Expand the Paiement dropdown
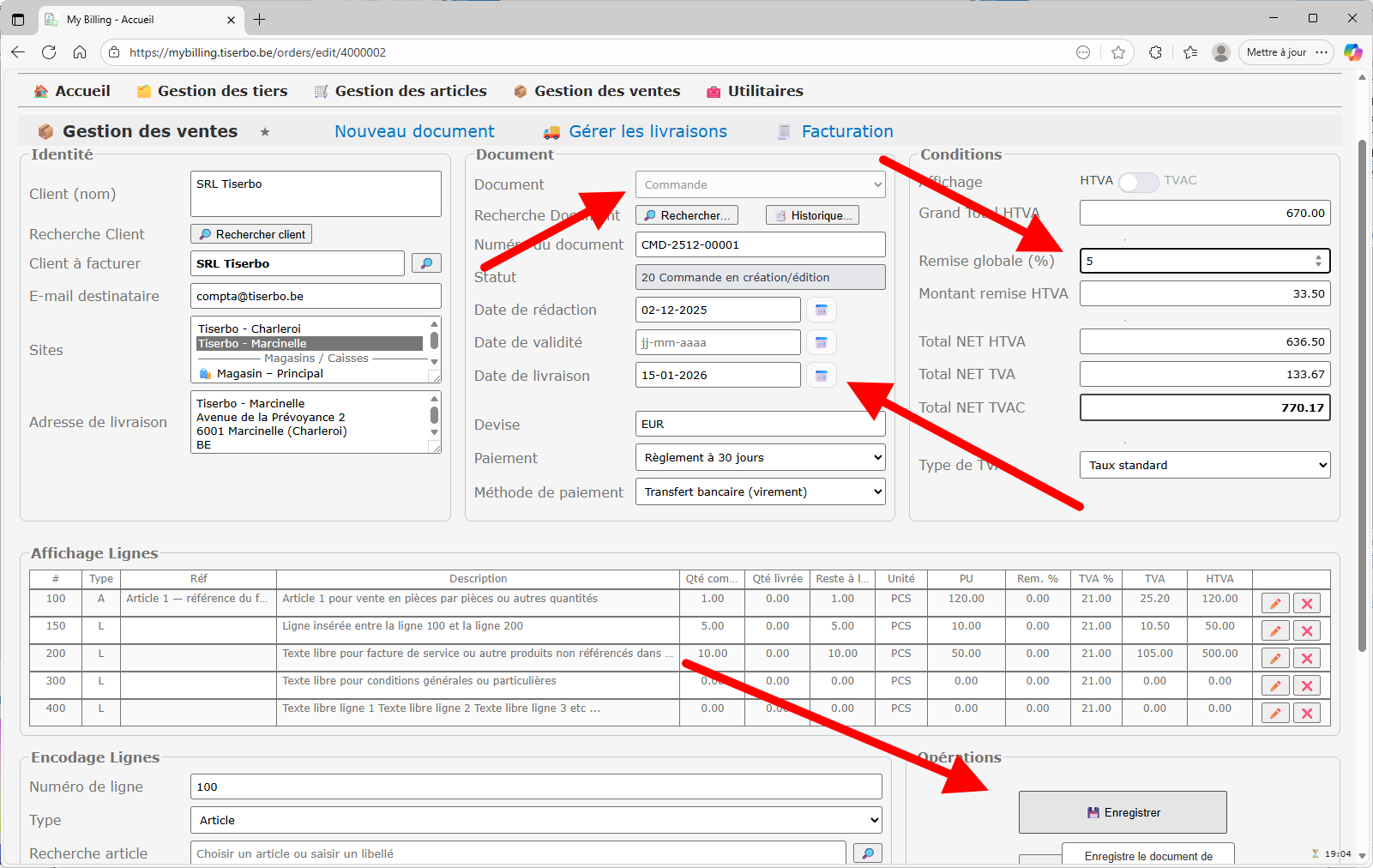The height and width of the screenshot is (868, 1373). pos(760,458)
